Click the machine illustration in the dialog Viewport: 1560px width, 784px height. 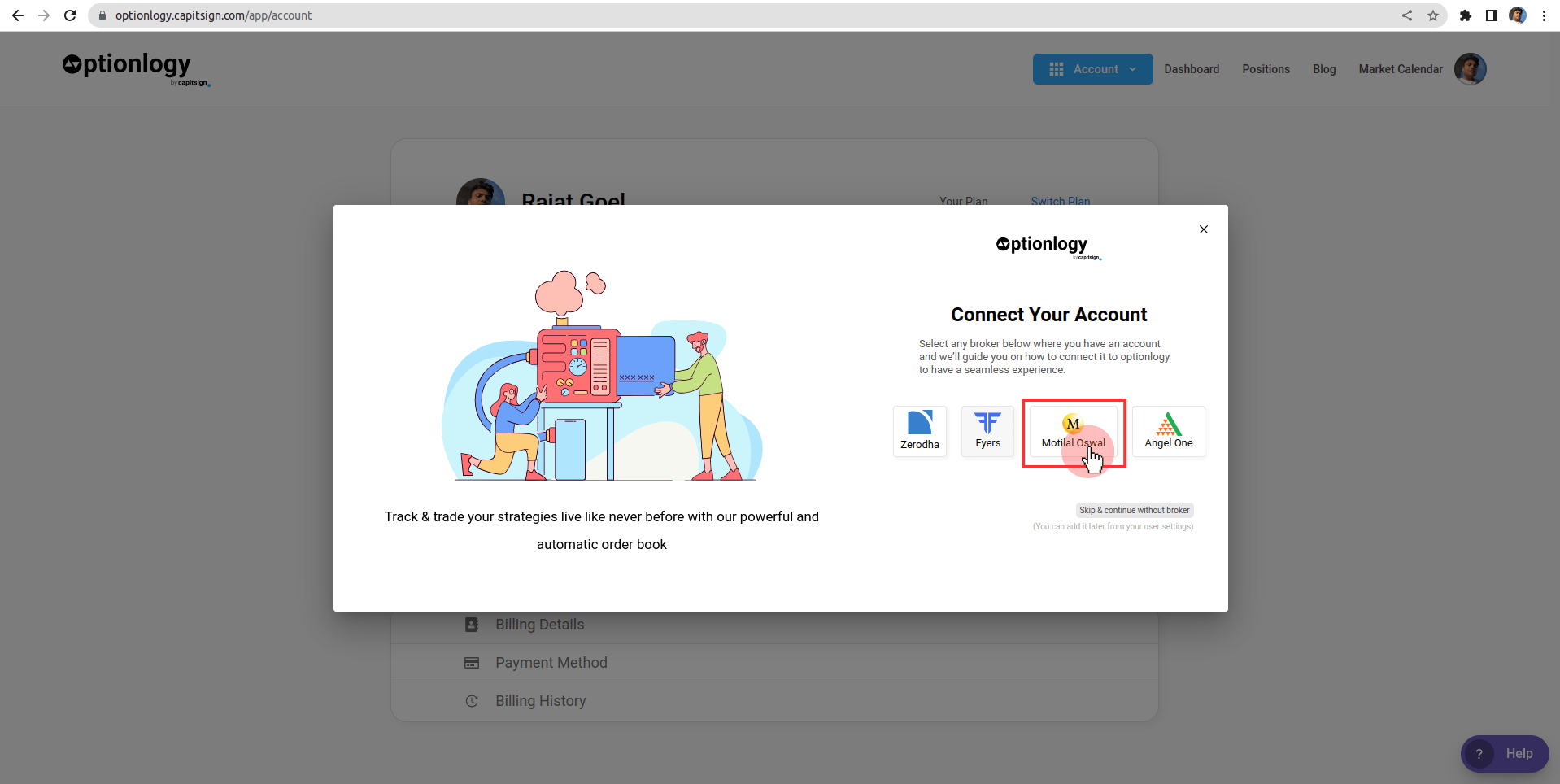coord(602,376)
